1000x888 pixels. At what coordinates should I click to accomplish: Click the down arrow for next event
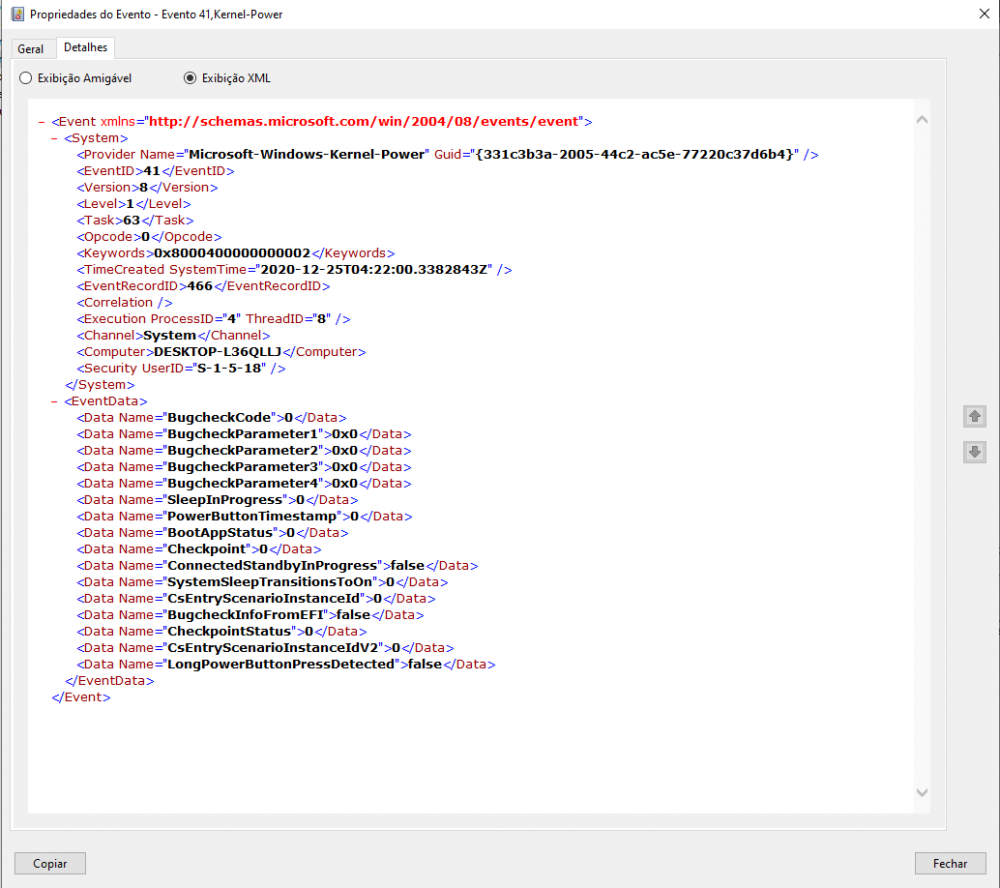(974, 452)
